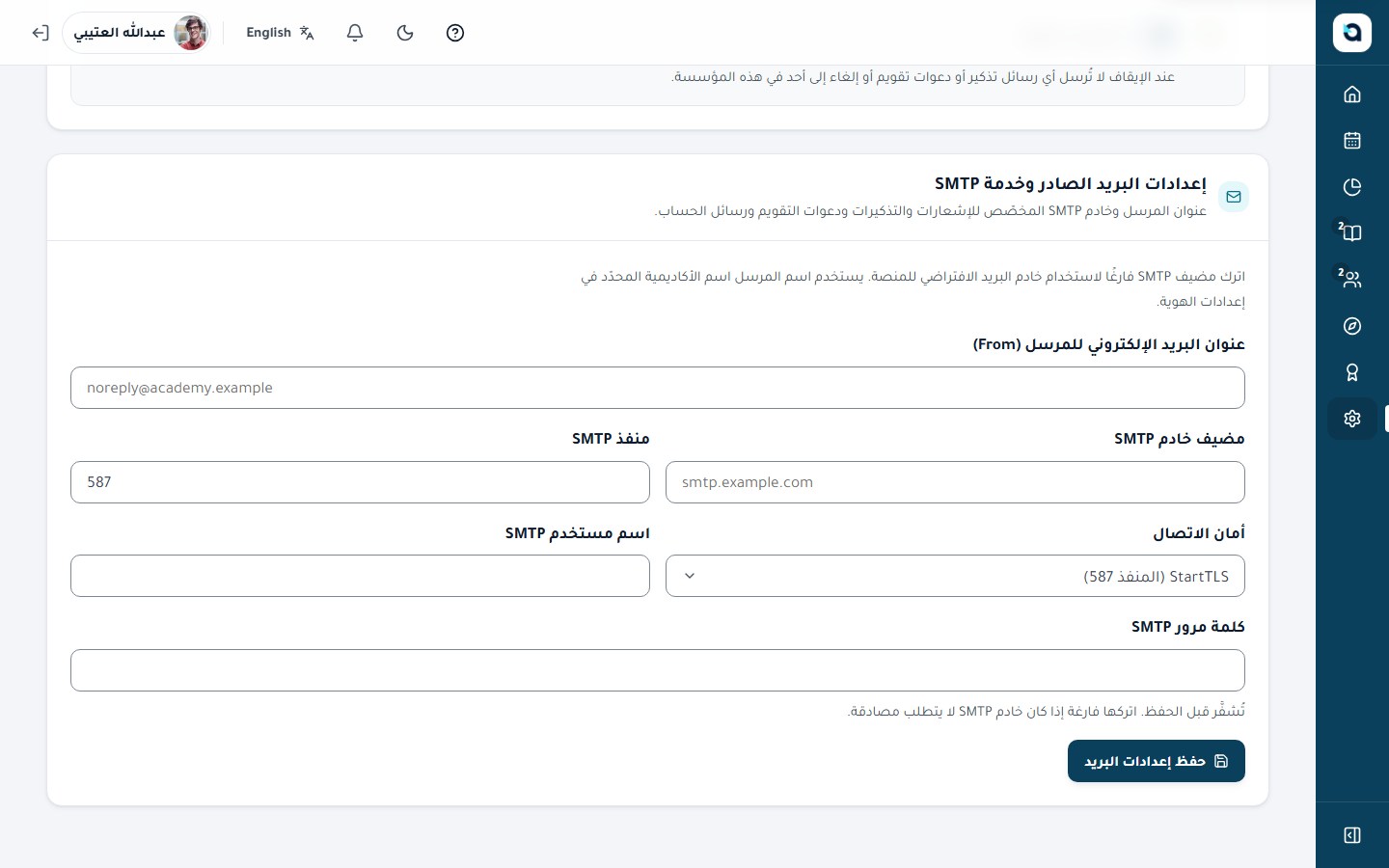Focus the اسم مستخدم SMTP input field
Viewport: 1389px width, 868px height.
360,576
